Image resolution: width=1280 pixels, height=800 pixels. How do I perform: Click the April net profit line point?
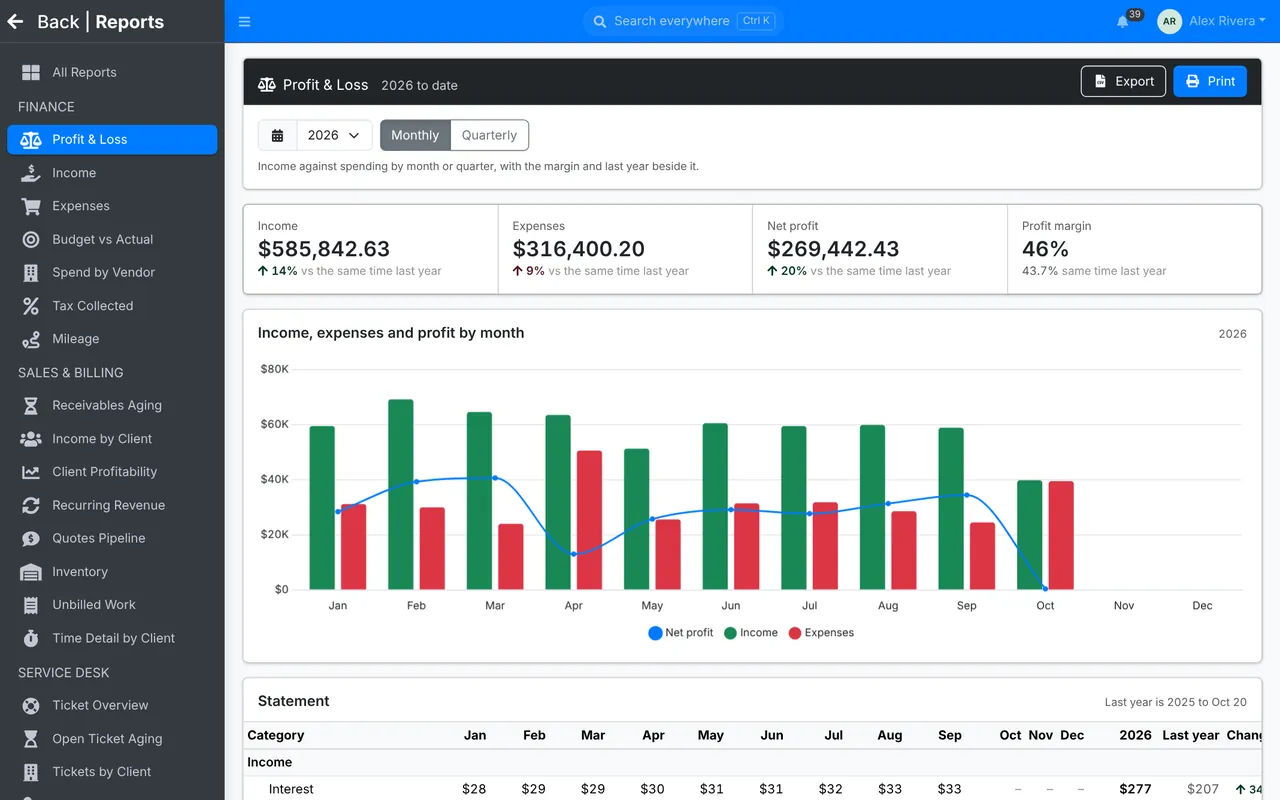click(x=574, y=553)
